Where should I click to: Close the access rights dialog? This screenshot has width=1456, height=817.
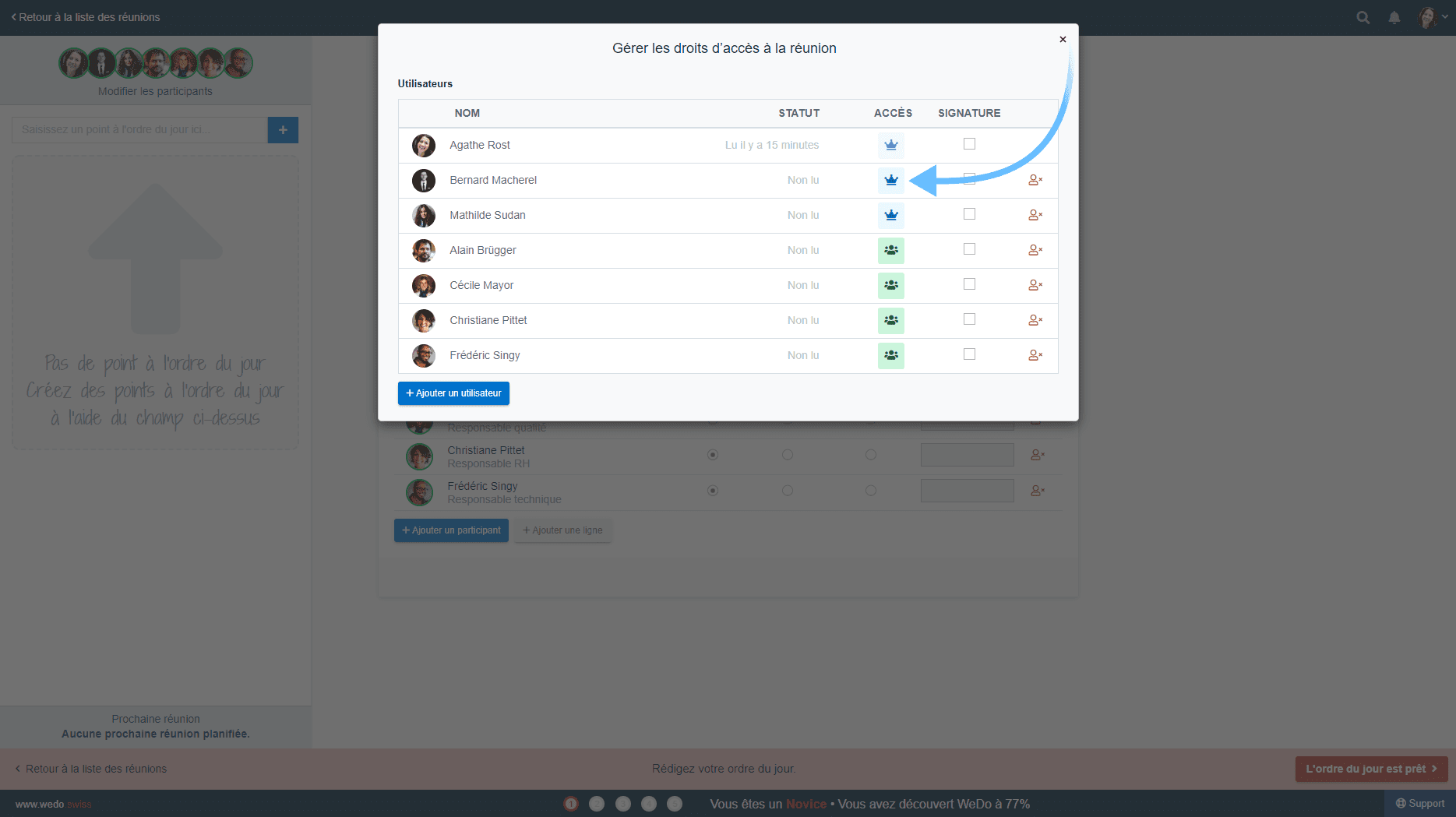click(1063, 40)
